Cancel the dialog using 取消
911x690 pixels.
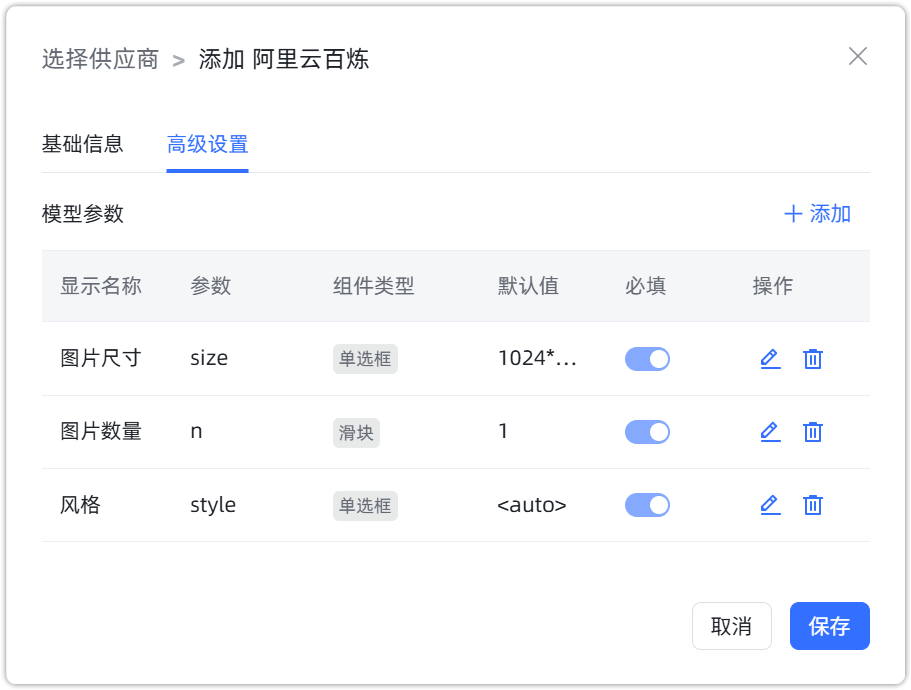pyautogui.click(x=731, y=625)
